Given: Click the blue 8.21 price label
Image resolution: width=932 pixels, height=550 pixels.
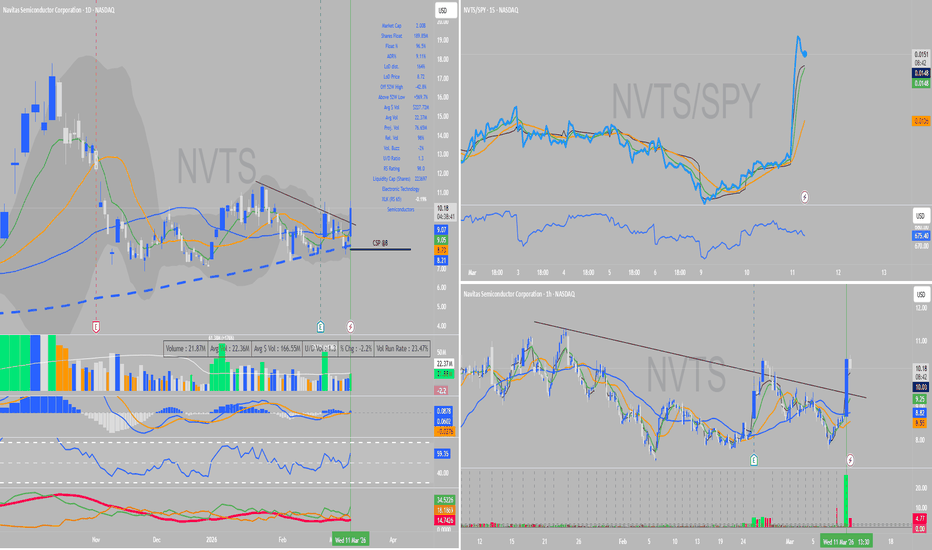Looking at the screenshot, I should click(442, 260).
